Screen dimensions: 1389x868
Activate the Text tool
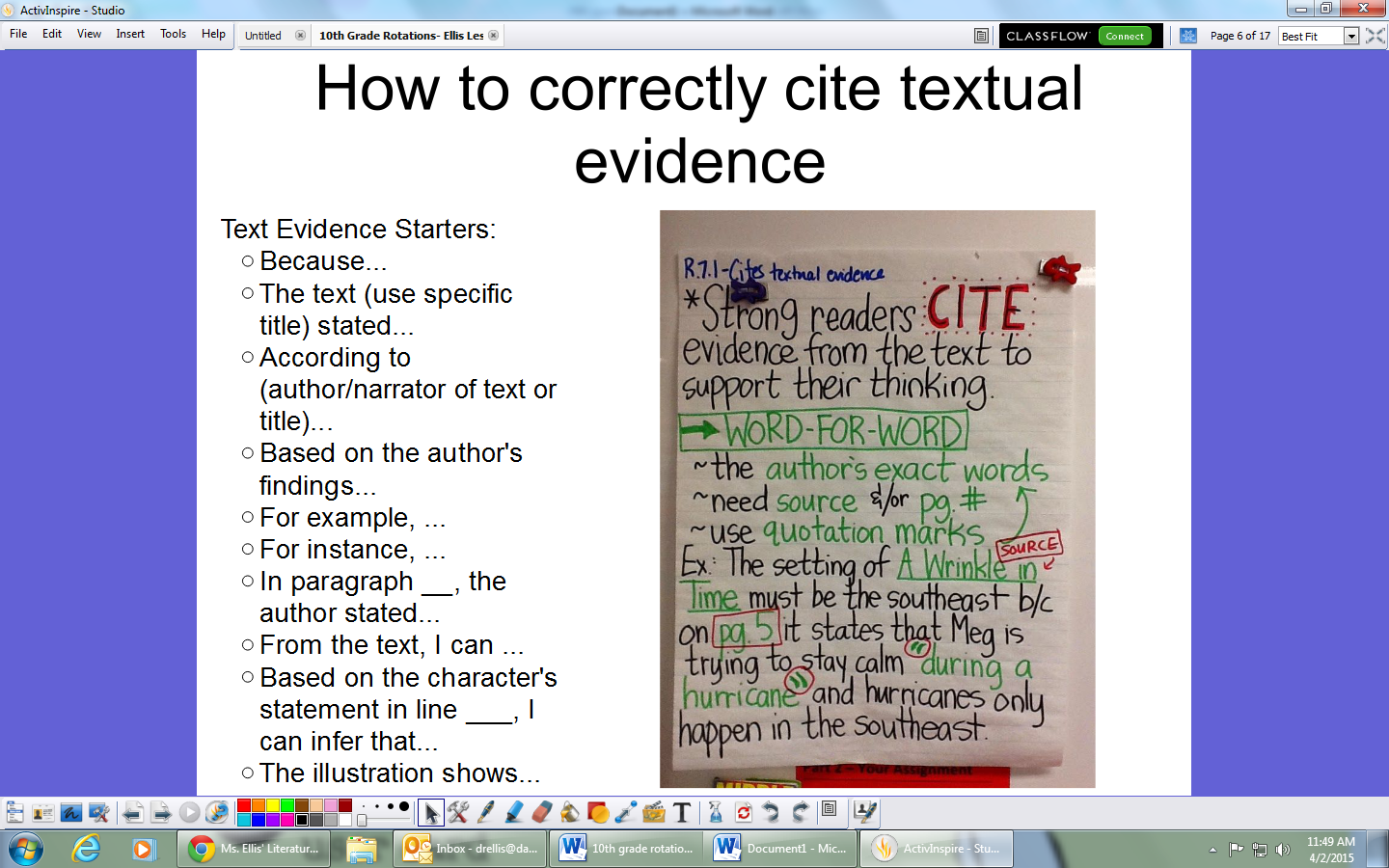(x=682, y=813)
